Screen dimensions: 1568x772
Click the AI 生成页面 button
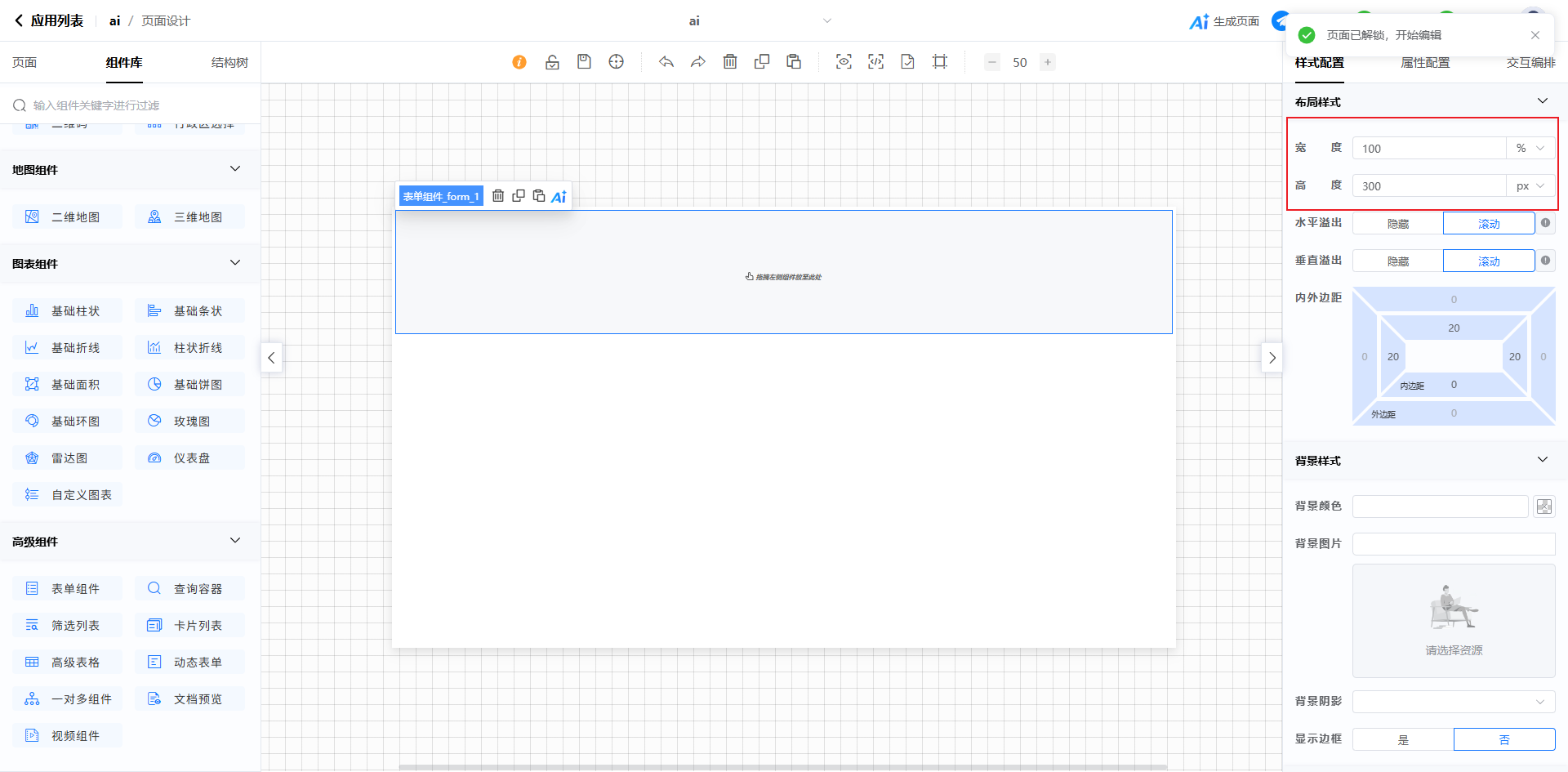1224,21
